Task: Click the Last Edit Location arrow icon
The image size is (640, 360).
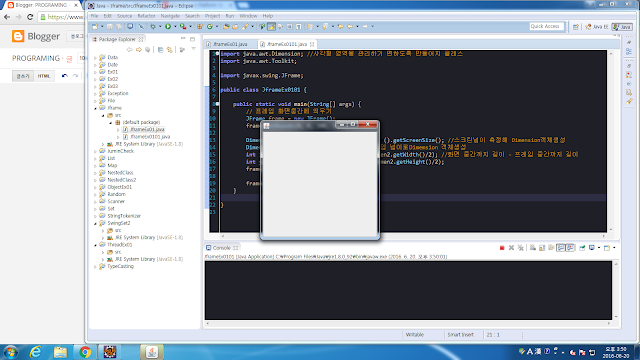Action: pos(340,27)
